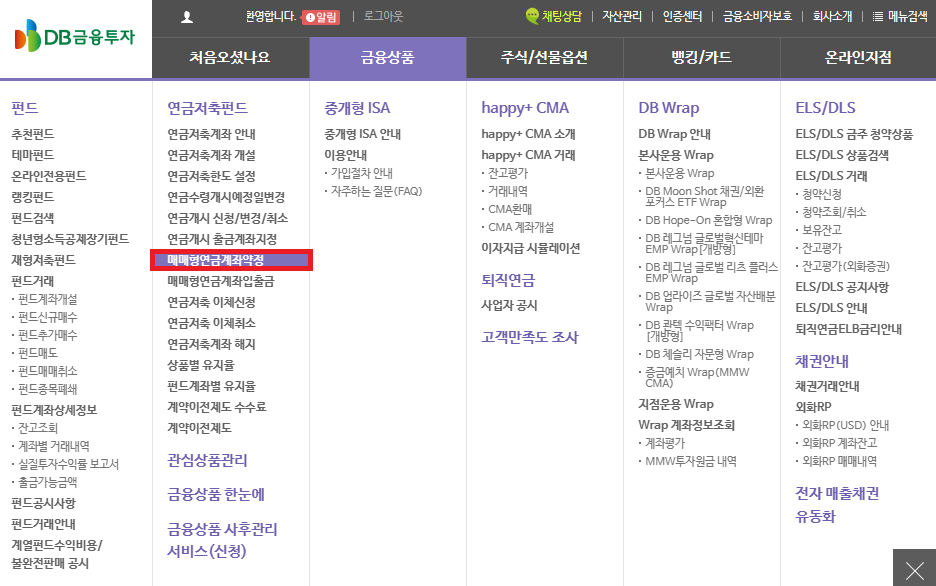936x586 pixels.
Task: Close the mega menu with X button
Action: 915,569
